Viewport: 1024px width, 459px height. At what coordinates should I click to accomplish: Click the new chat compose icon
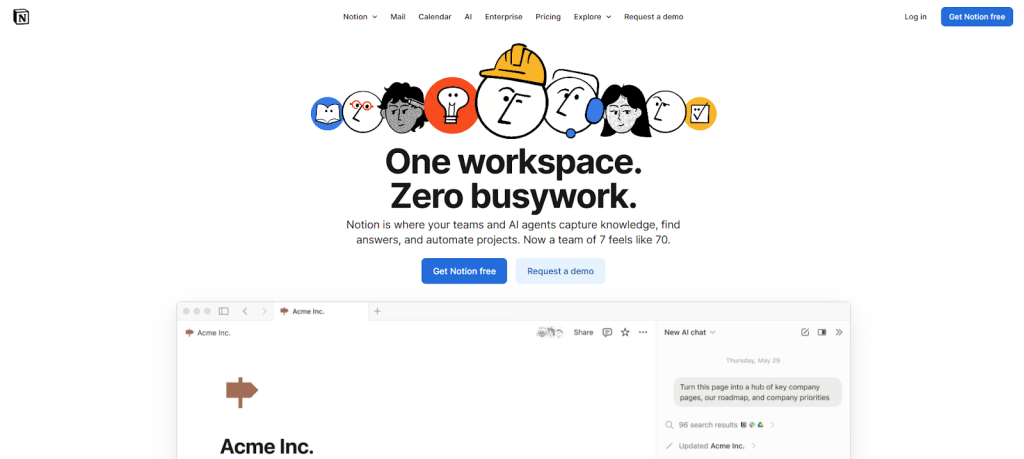(805, 332)
